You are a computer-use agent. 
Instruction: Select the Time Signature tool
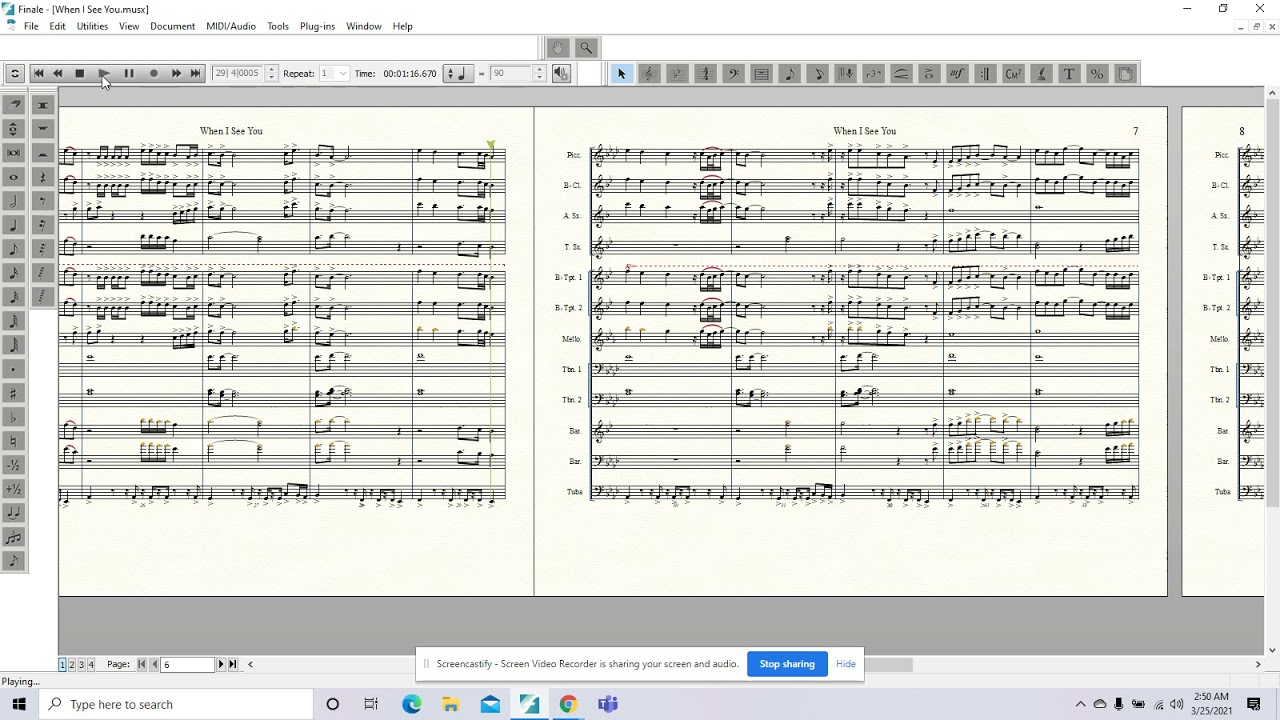(x=705, y=73)
